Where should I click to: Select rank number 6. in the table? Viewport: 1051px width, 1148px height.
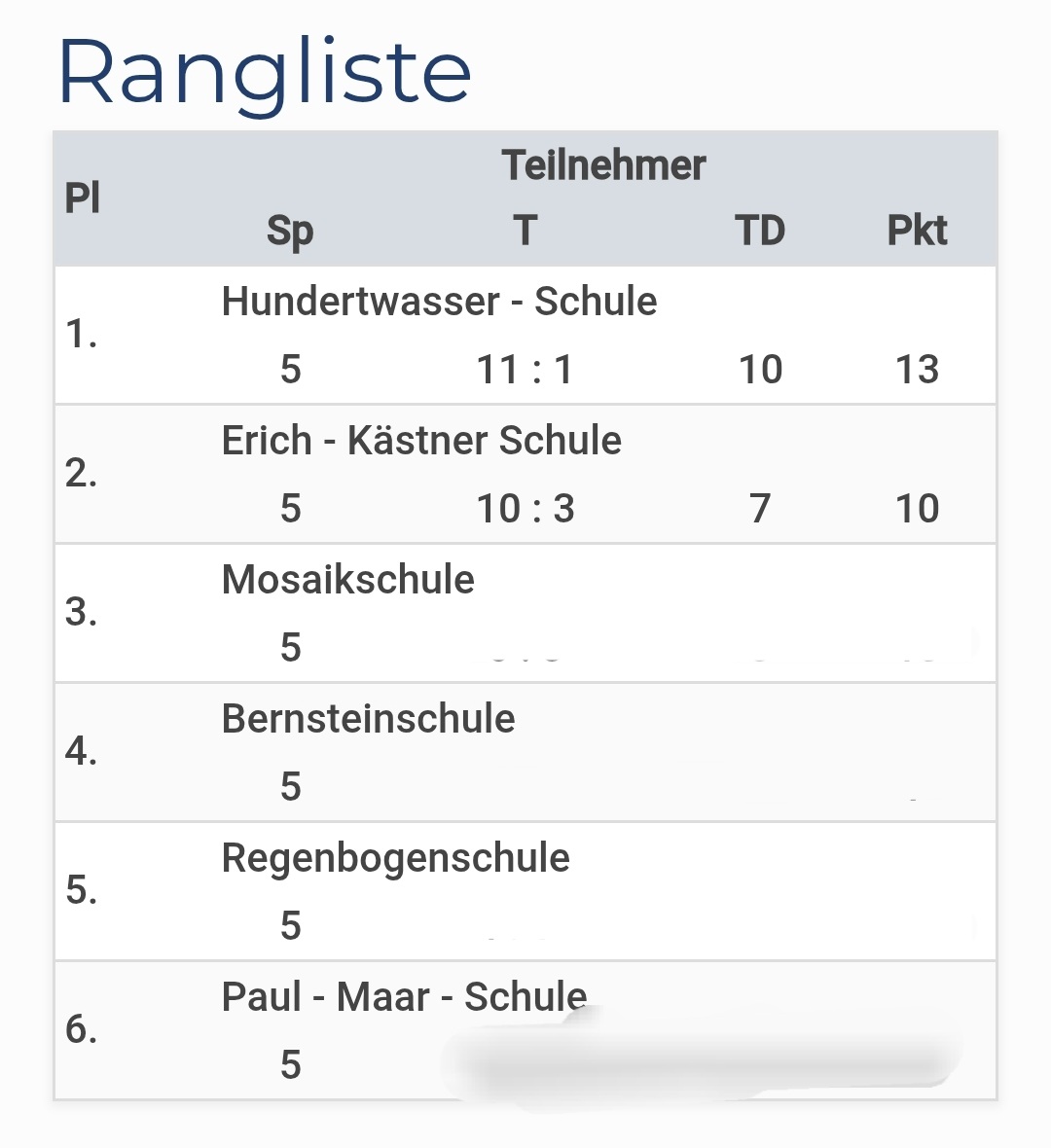pyautogui.click(x=82, y=1029)
